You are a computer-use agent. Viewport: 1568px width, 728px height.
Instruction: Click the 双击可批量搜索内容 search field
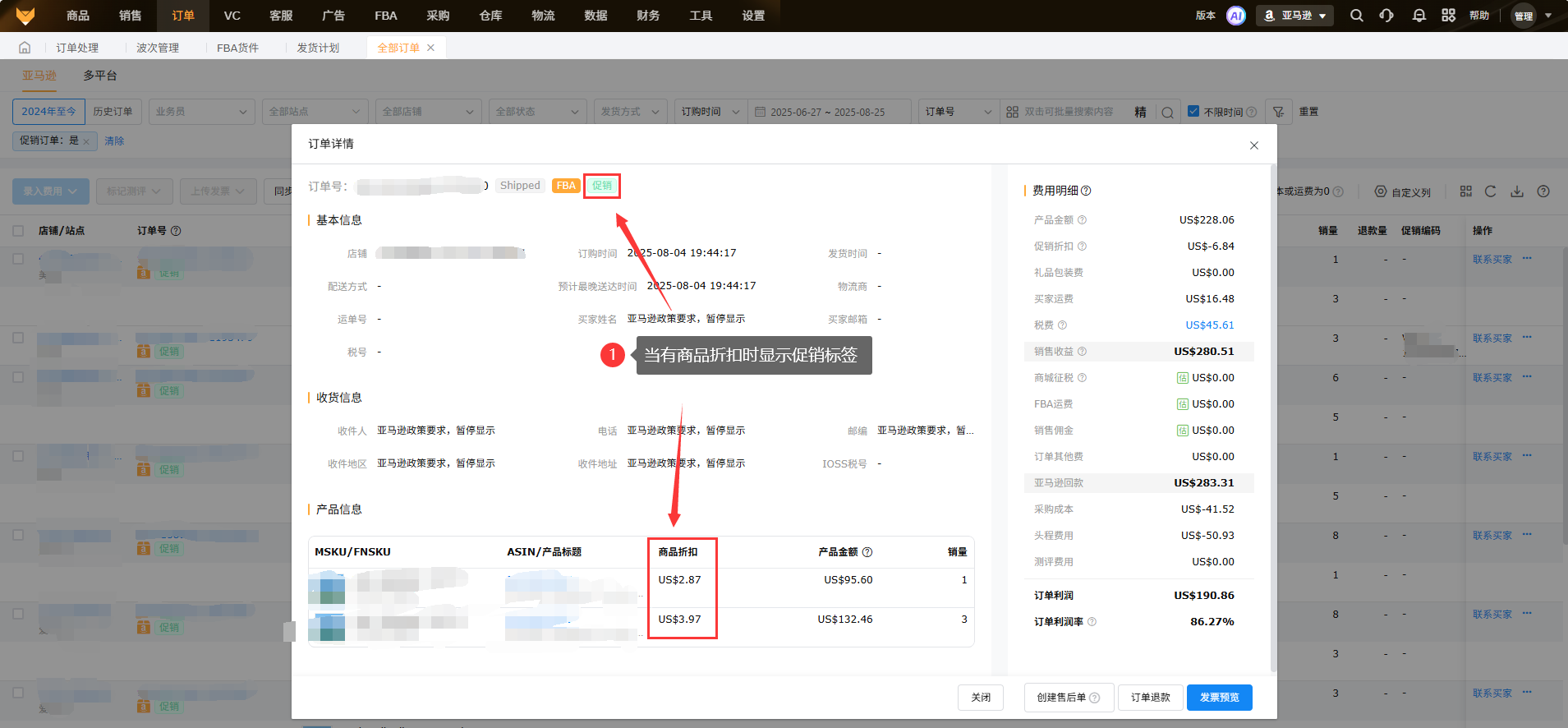coord(1069,112)
